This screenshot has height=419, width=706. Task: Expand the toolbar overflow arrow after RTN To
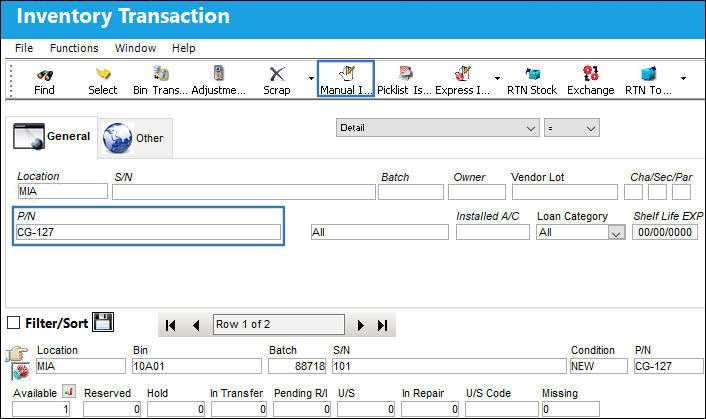click(683, 78)
